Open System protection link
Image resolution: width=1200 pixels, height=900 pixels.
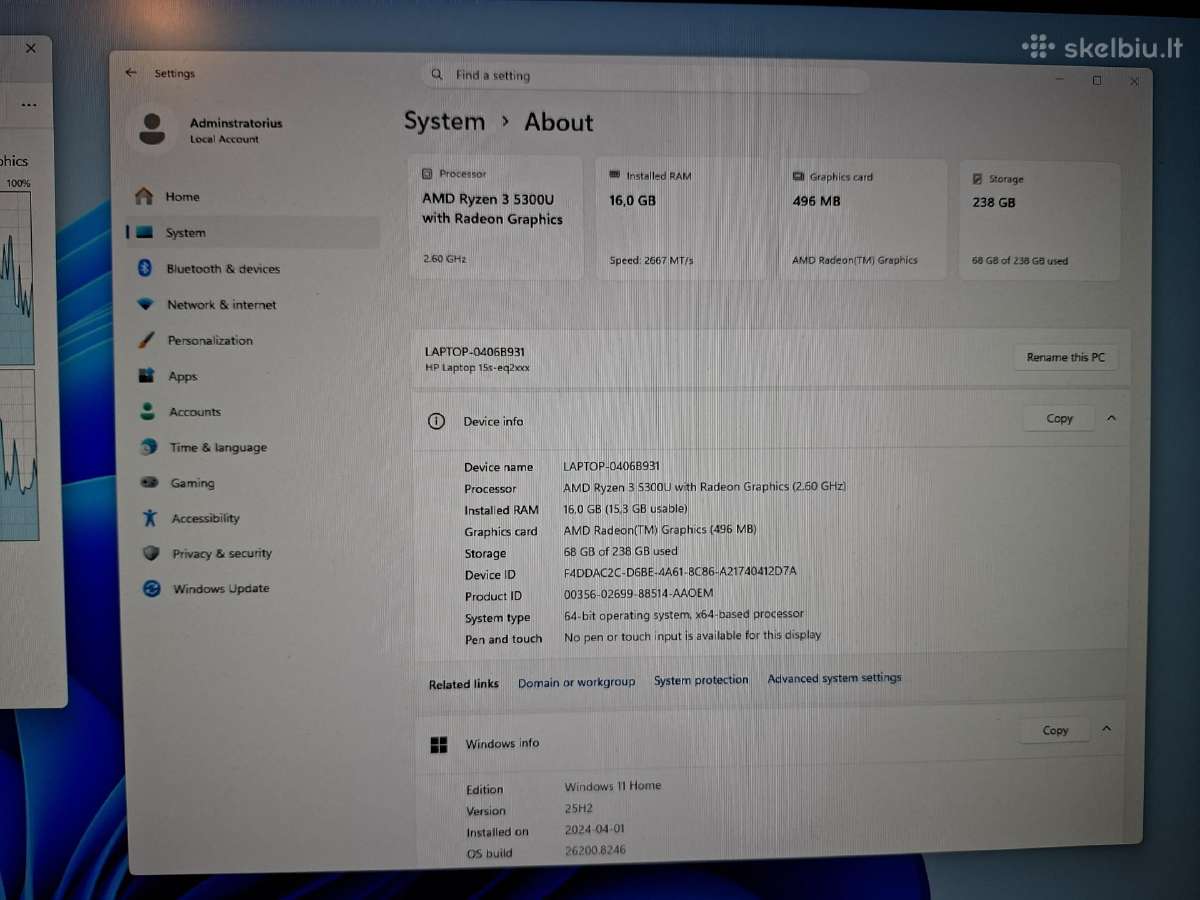click(701, 680)
